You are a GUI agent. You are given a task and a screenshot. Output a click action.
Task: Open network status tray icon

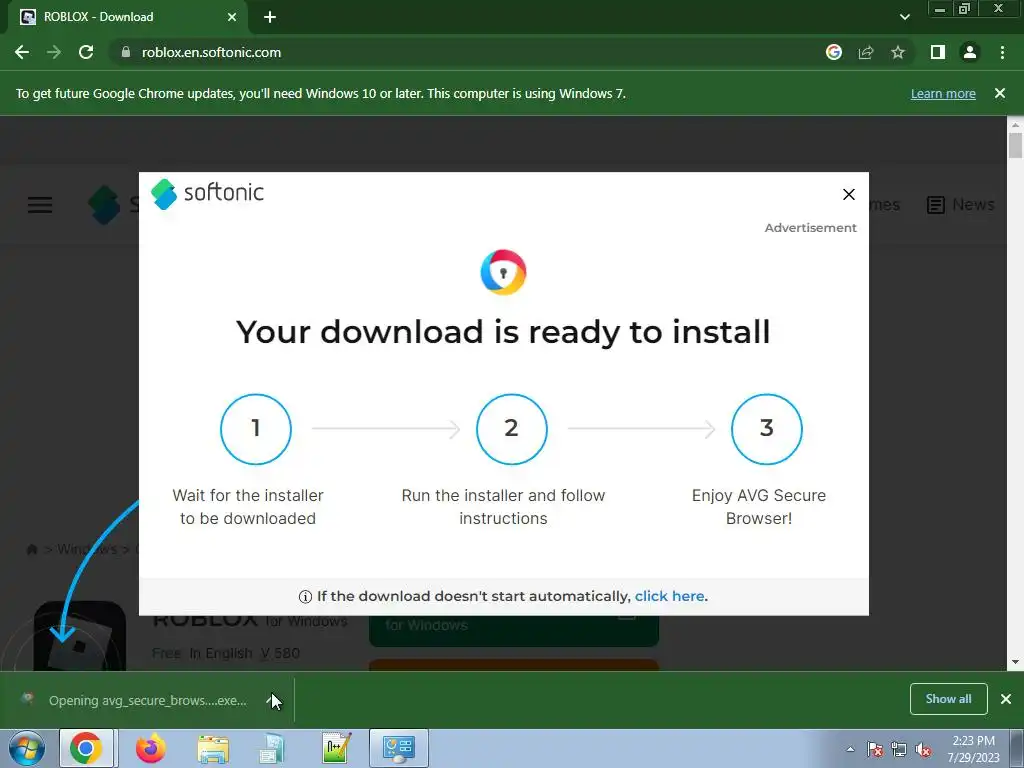pyautogui.click(x=899, y=749)
